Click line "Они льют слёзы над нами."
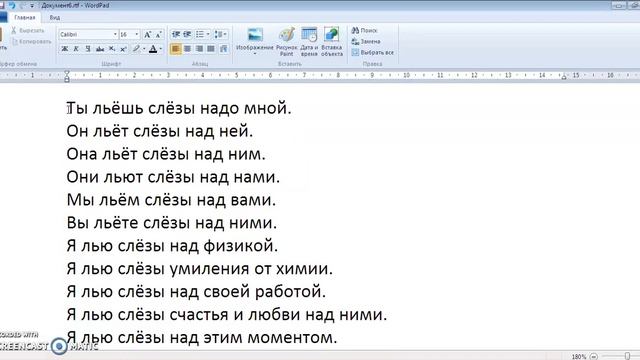Image resolution: width=640 pixels, height=360 pixels. [173, 177]
